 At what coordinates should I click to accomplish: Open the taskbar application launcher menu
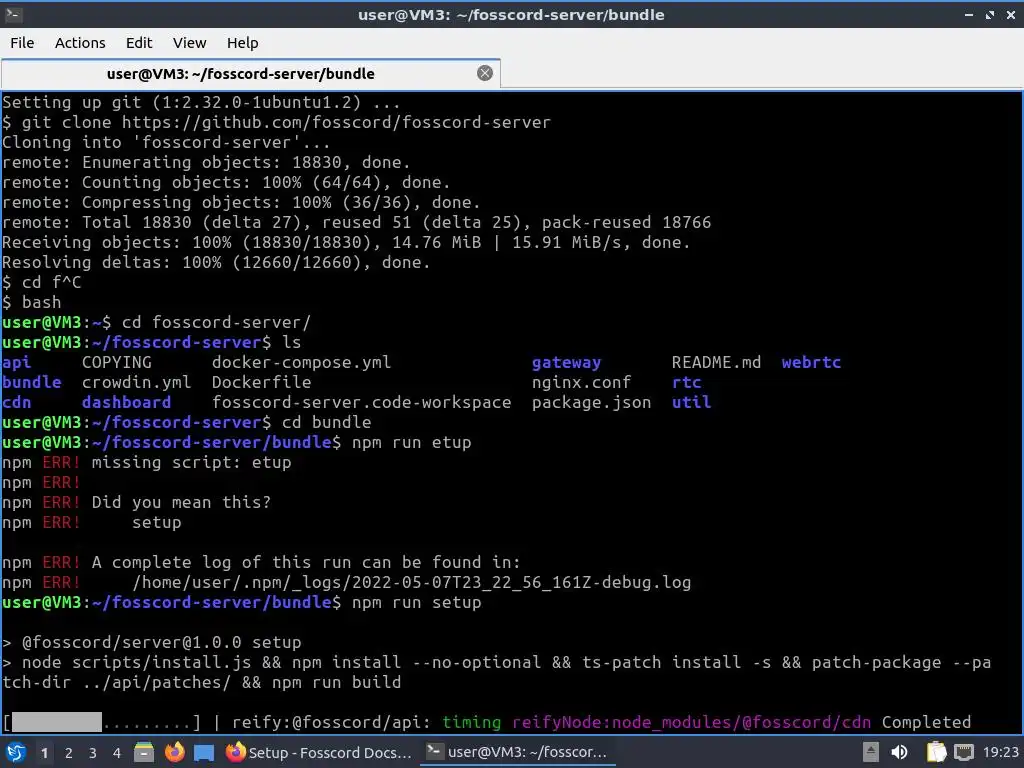pos(16,752)
